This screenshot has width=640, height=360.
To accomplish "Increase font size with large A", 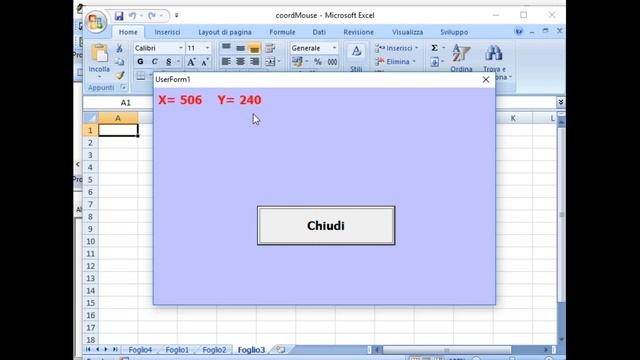I will (191, 62).
